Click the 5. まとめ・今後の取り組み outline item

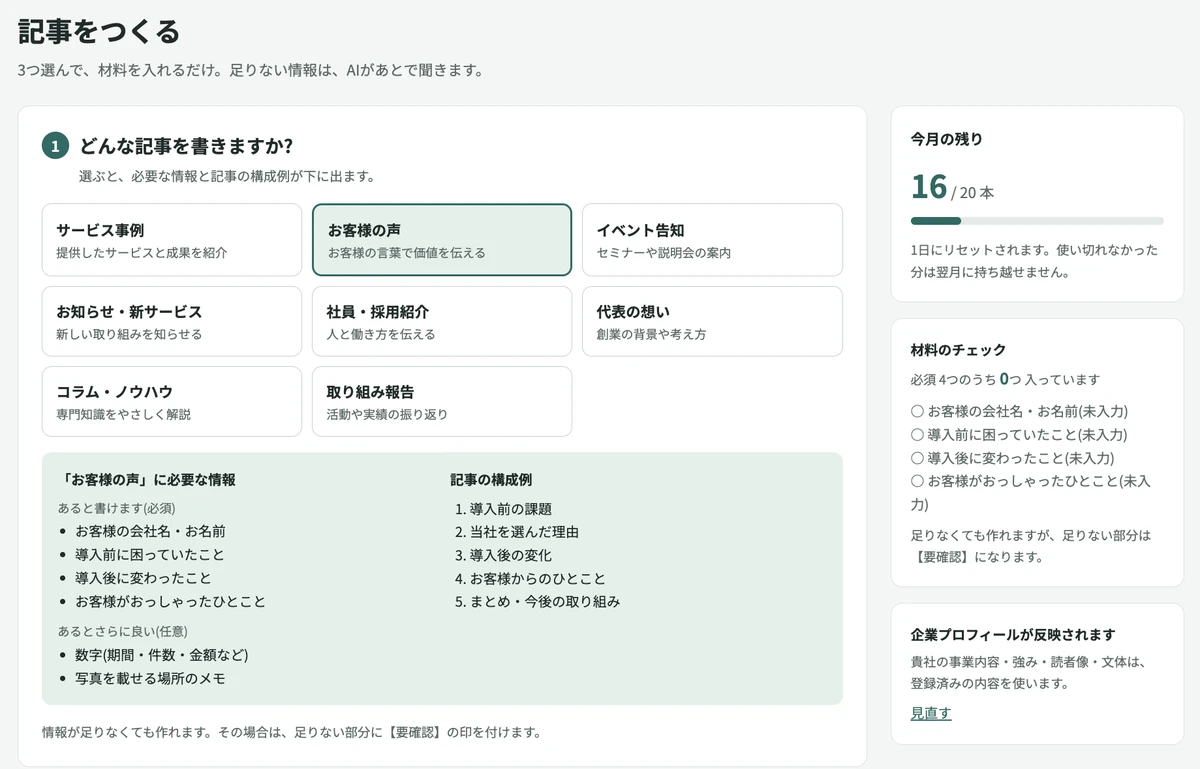click(x=537, y=601)
